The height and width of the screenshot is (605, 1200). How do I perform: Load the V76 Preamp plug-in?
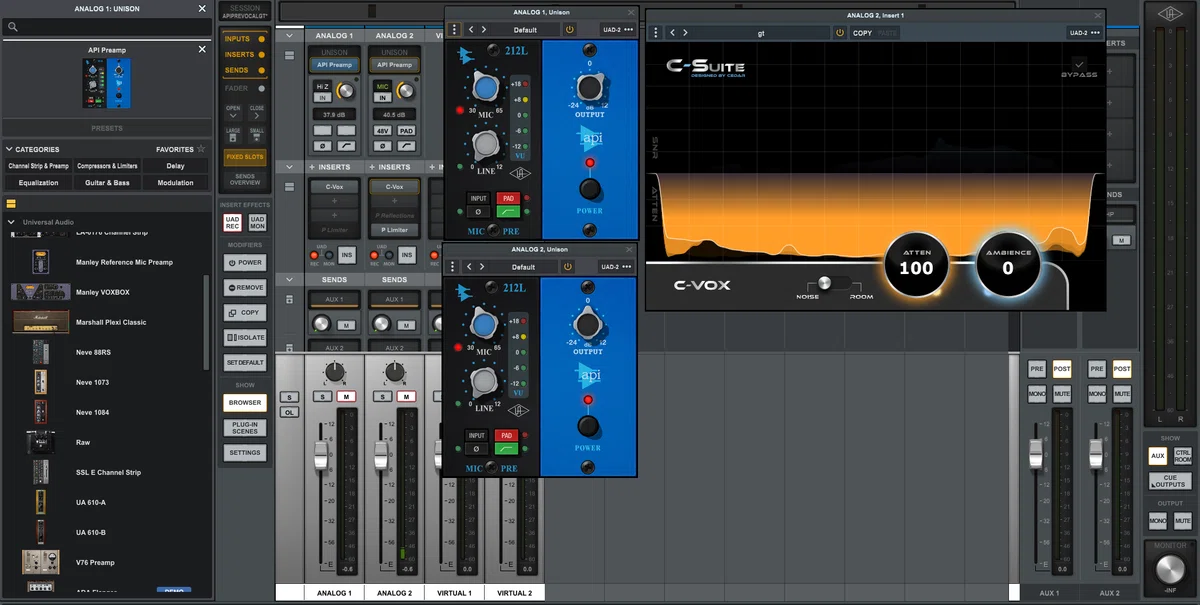tap(41, 562)
